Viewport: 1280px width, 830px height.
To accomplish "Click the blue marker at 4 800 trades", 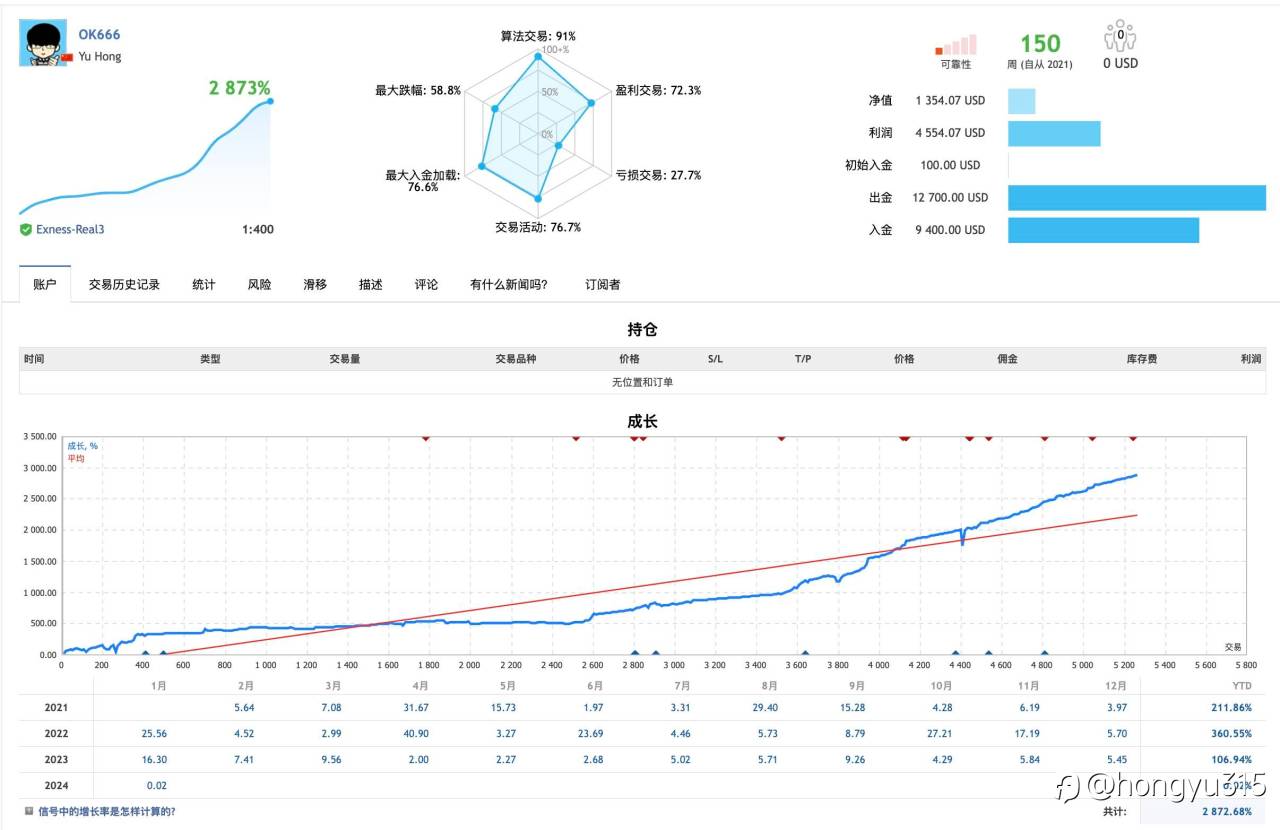I will [x=1045, y=653].
